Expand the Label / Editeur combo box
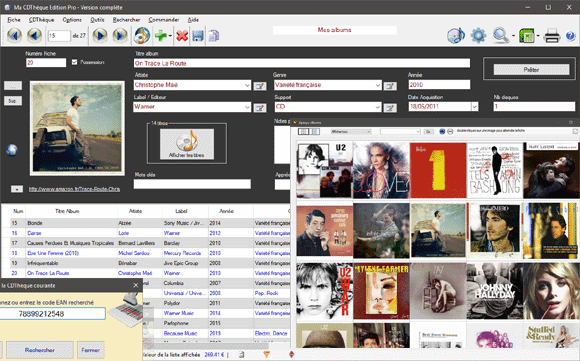580x361 pixels. pos(247,107)
